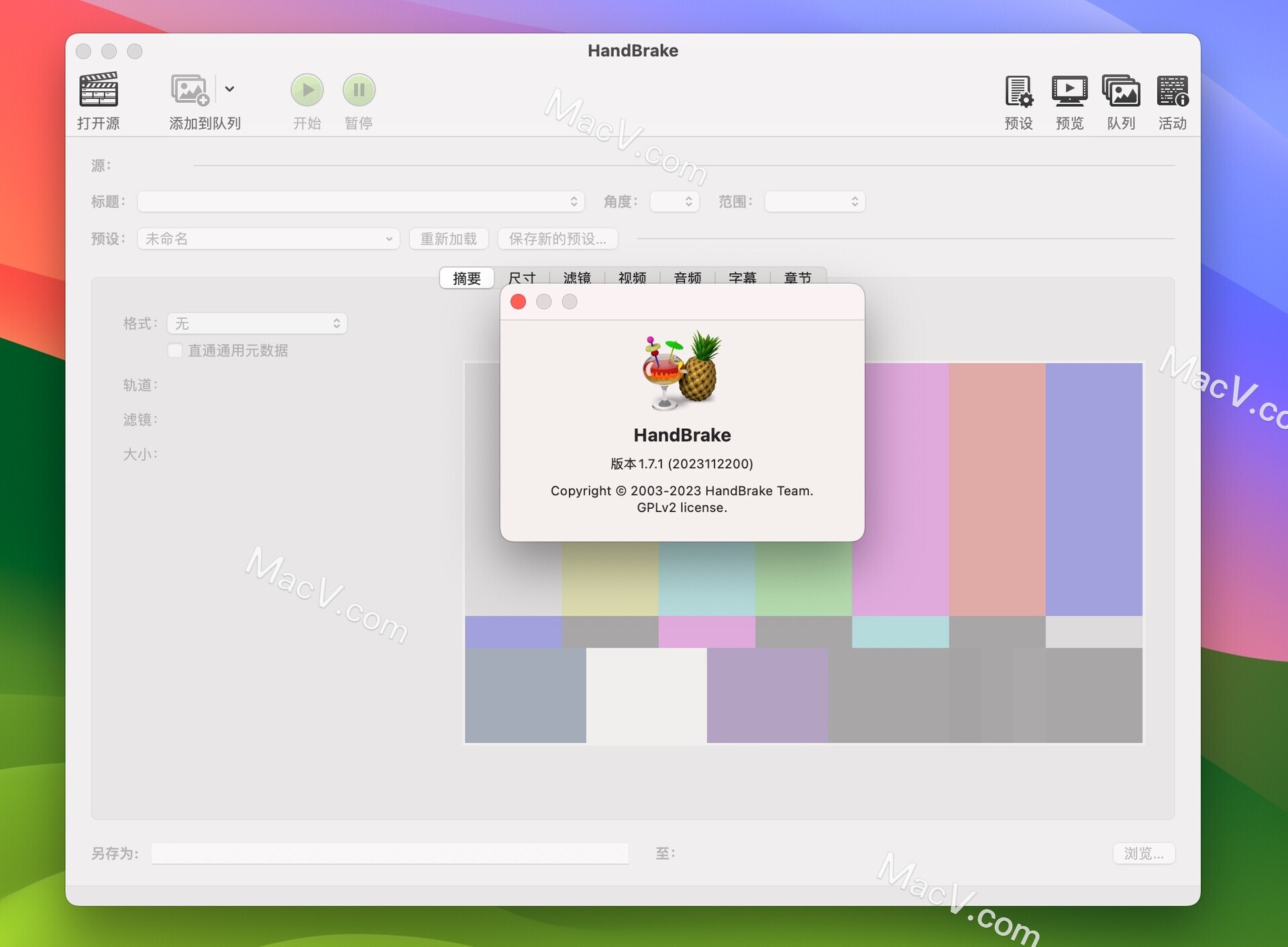Switch to the Subtitles (字幕) tab

pos(743,277)
